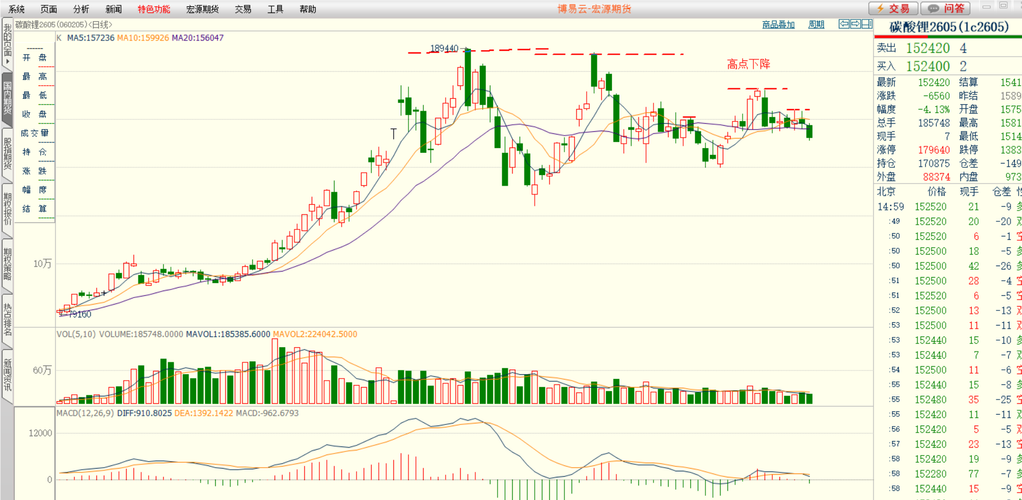The image size is (1022, 500).
Task: Open the 页面 menu
Action: [x=49, y=9]
